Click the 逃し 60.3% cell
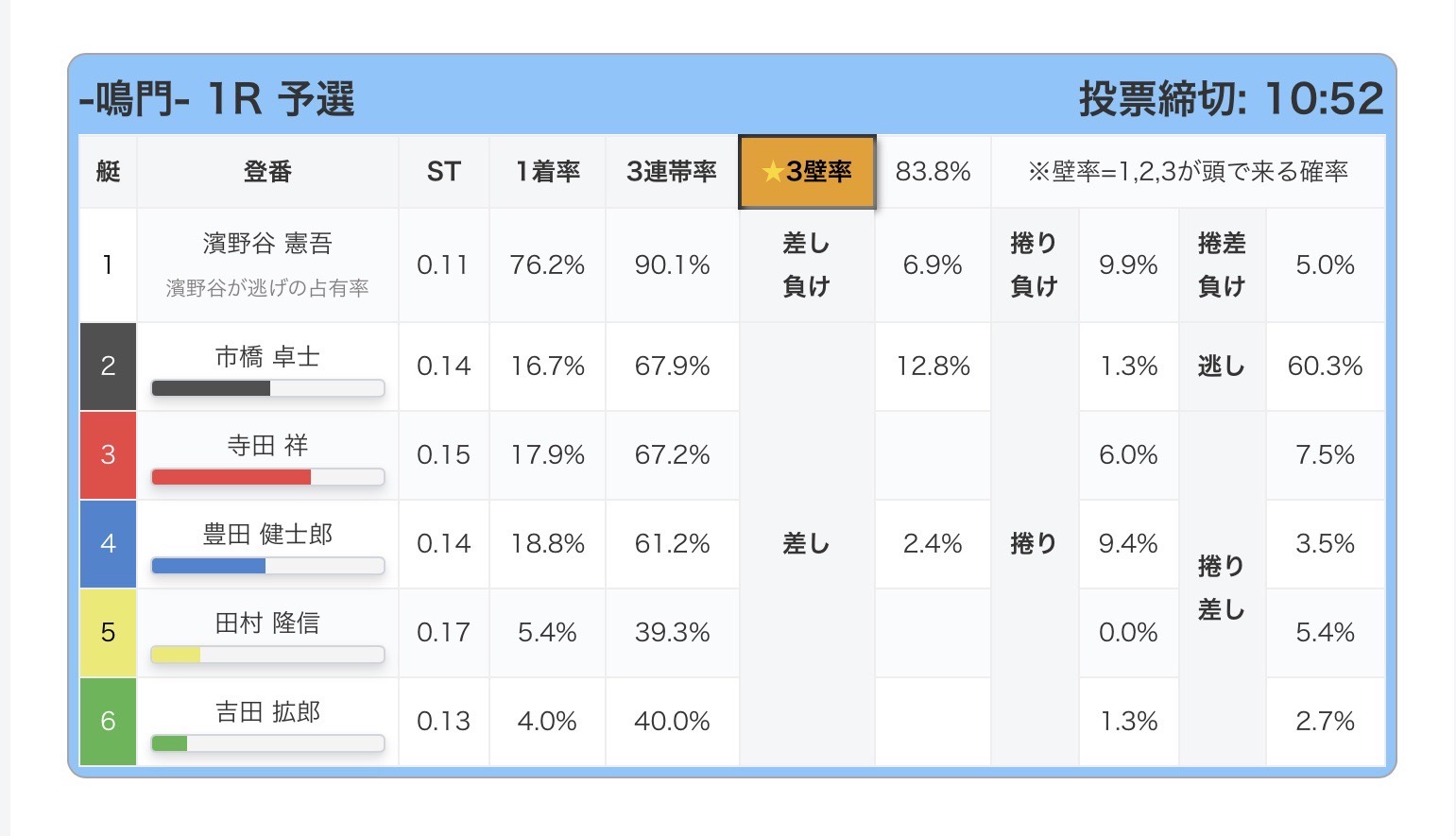1456x836 pixels. [1325, 367]
